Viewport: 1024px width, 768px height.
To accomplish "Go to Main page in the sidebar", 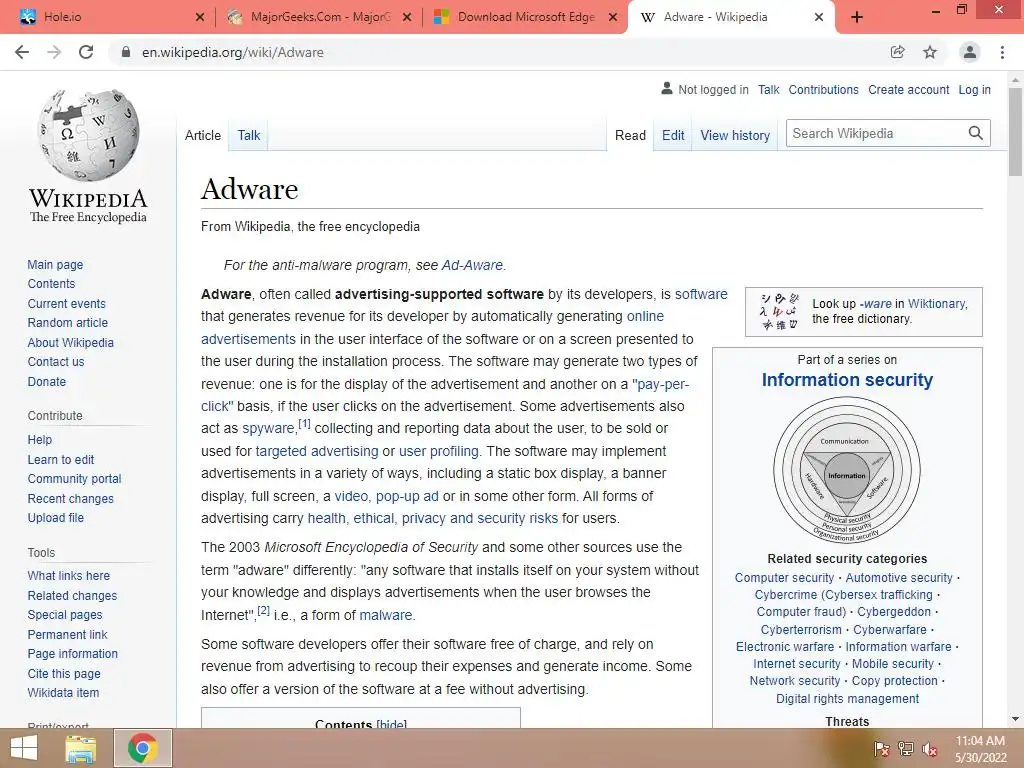I will [56, 264].
